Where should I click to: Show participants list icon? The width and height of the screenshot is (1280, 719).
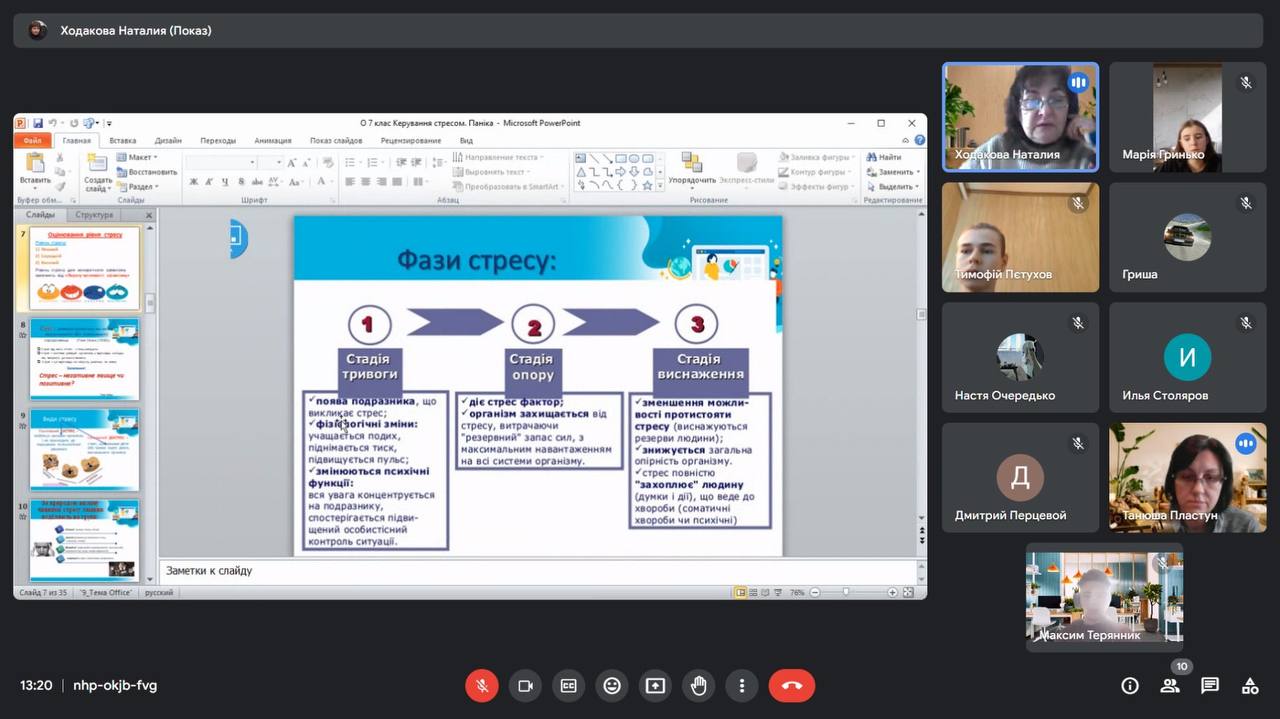coord(1169,686)
